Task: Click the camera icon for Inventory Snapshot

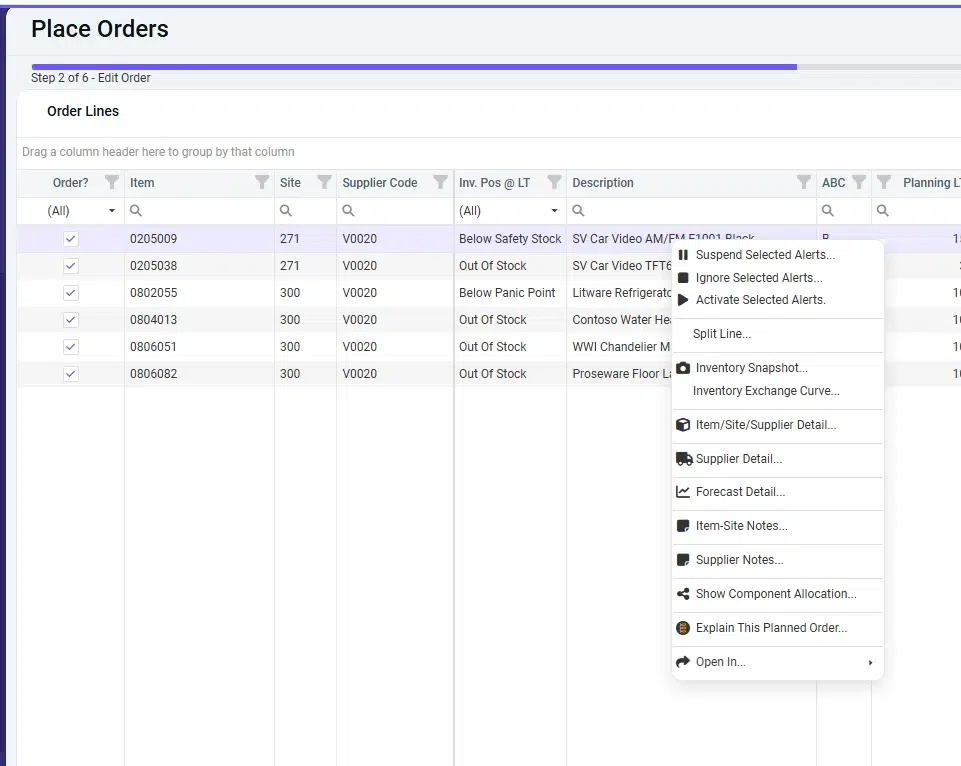Action: 683,368
